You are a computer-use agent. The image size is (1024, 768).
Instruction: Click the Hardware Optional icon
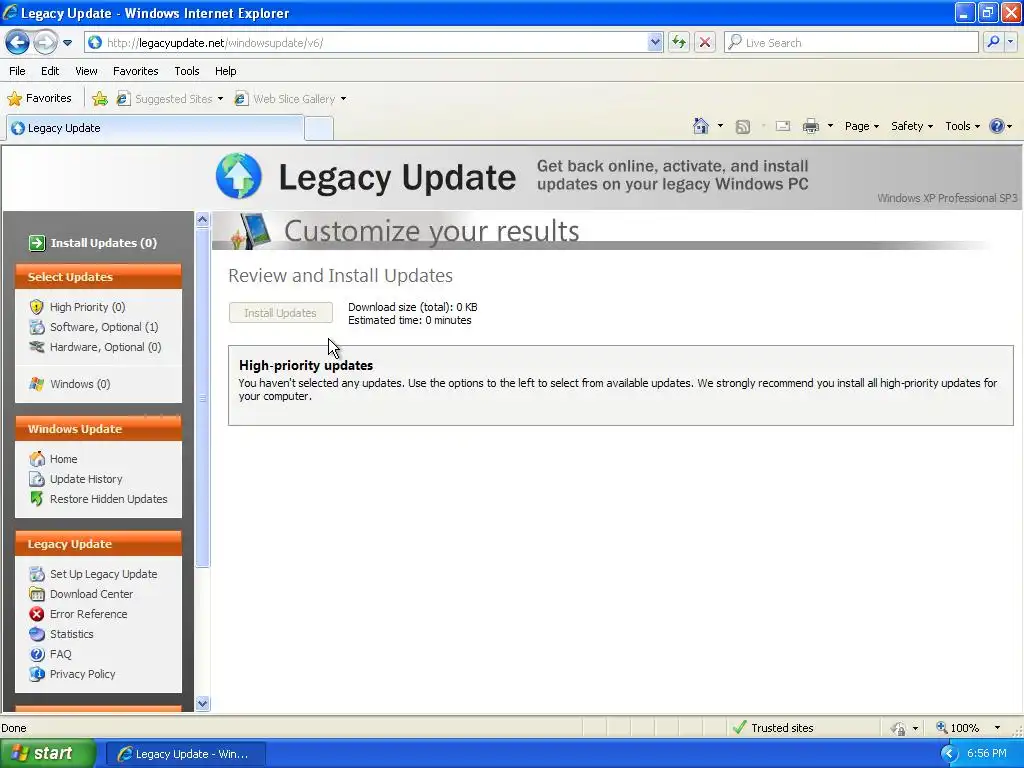click(x=37, y=347)
